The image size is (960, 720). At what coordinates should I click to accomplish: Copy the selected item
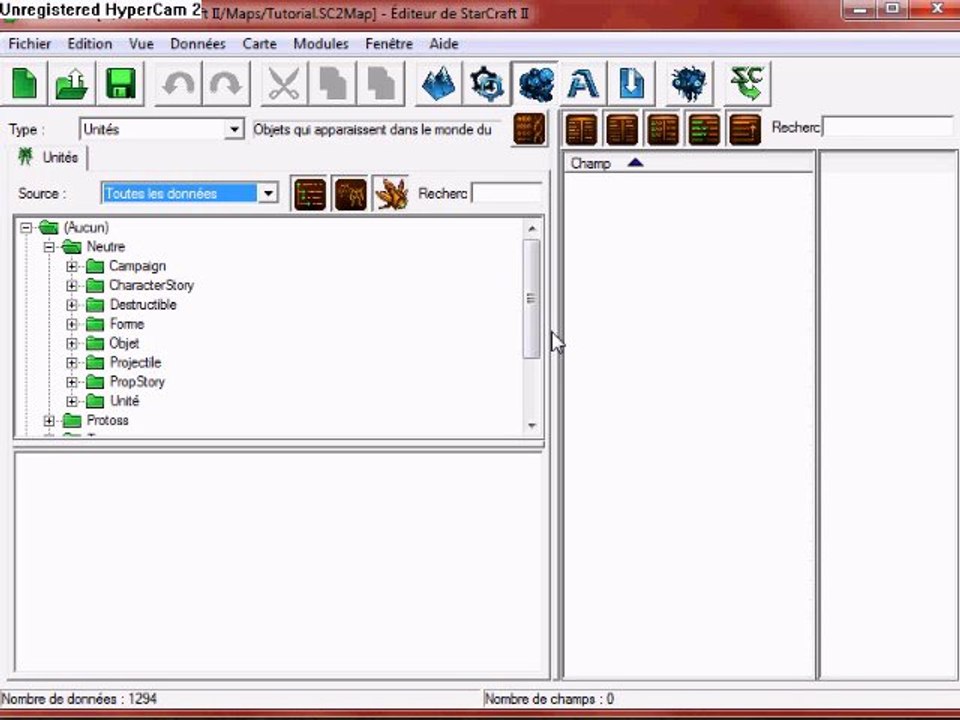[x=332, y=83]
